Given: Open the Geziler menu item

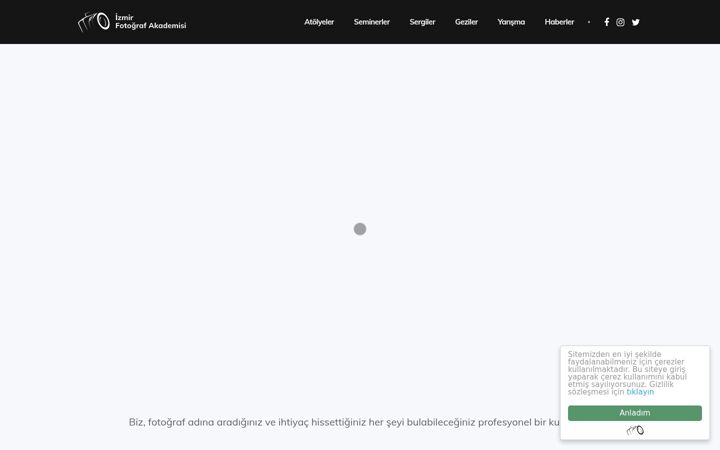Looking at the screenshot, I should click(x=467, y=22).
